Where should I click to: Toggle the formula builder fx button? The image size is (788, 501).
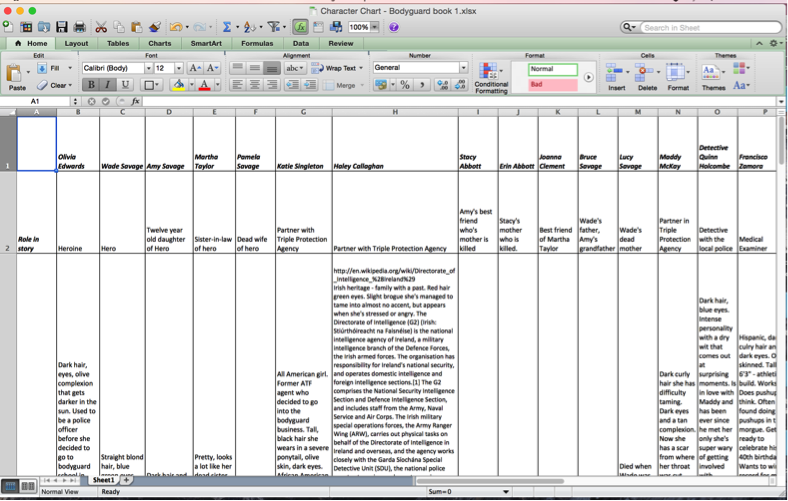[x=301, y=27]
